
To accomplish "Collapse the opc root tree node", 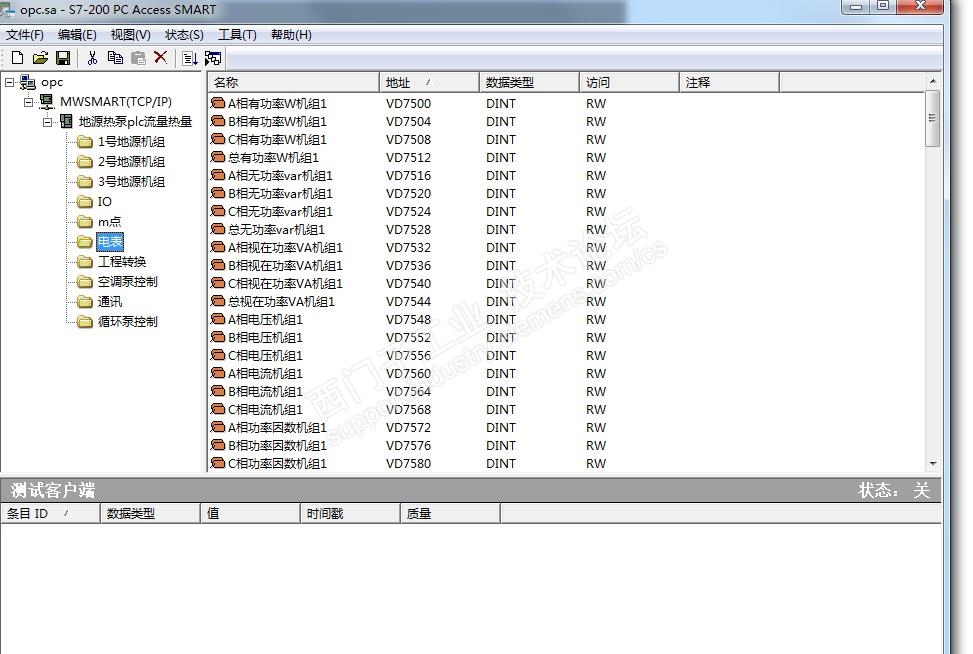I will (9, 82).
